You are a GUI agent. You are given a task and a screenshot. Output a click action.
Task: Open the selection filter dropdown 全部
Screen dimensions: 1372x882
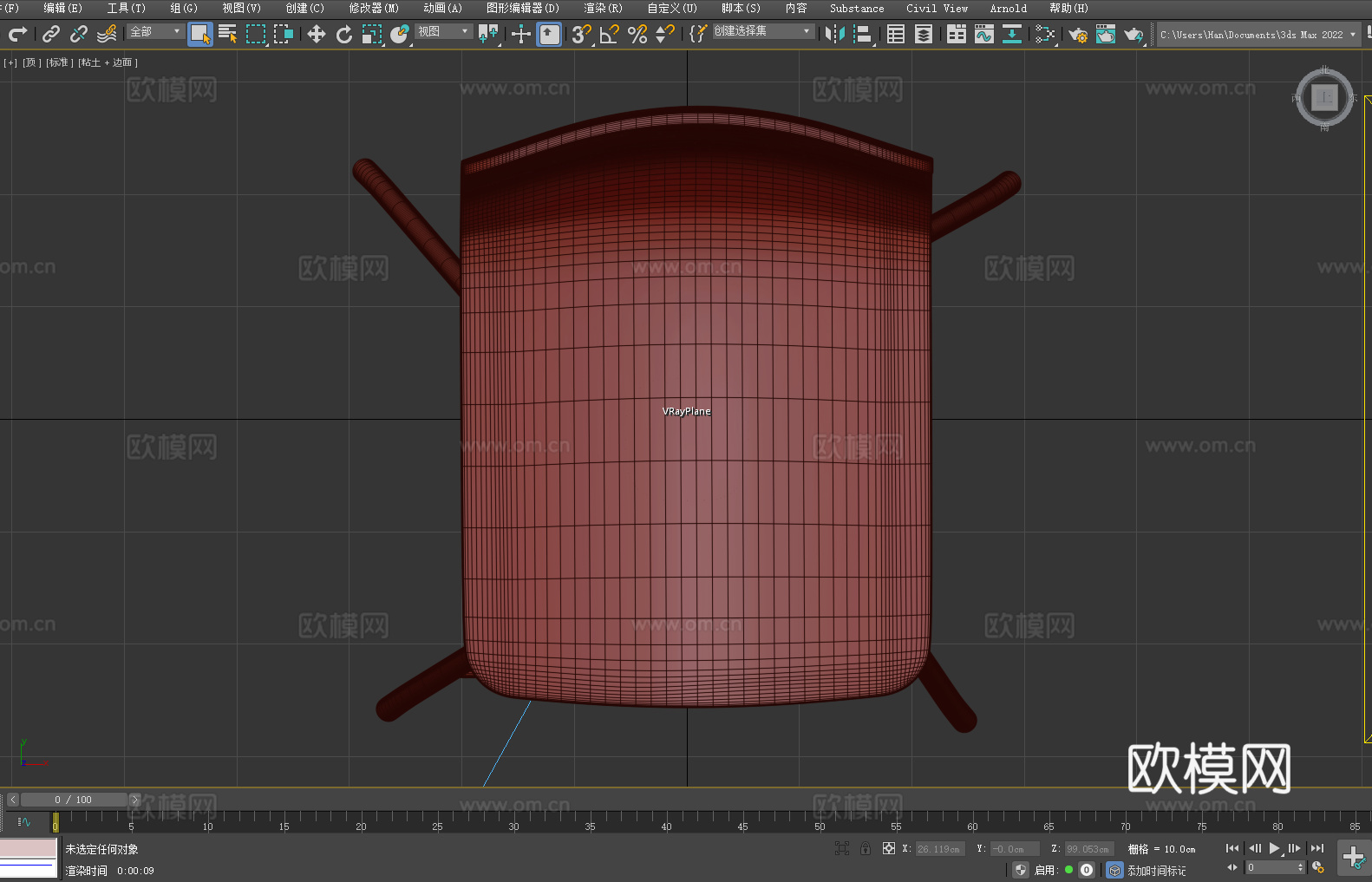[155, 31]
